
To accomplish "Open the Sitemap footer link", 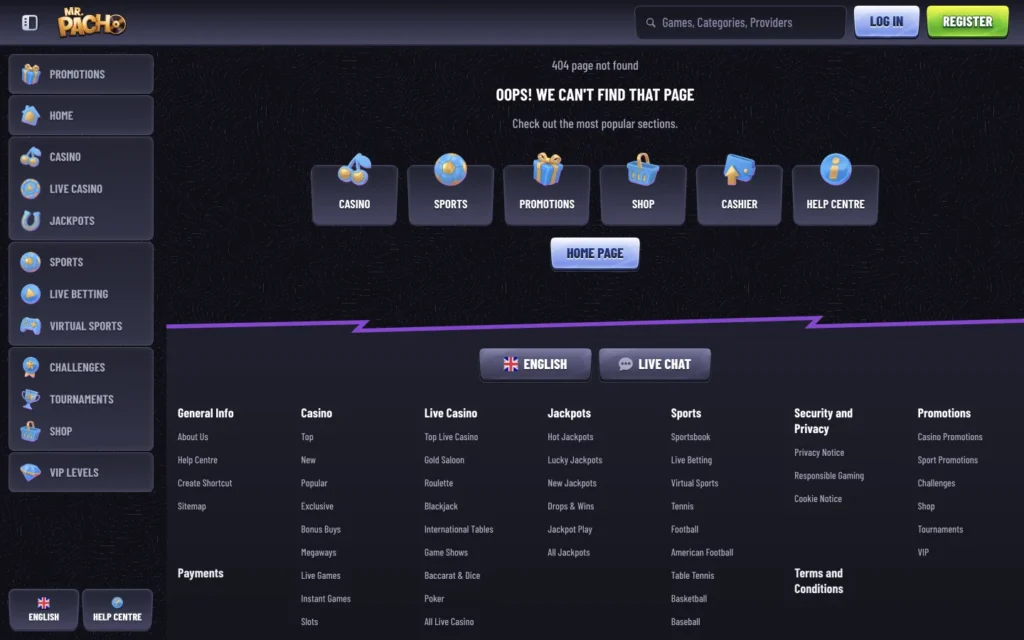I will tap(191, 506).
